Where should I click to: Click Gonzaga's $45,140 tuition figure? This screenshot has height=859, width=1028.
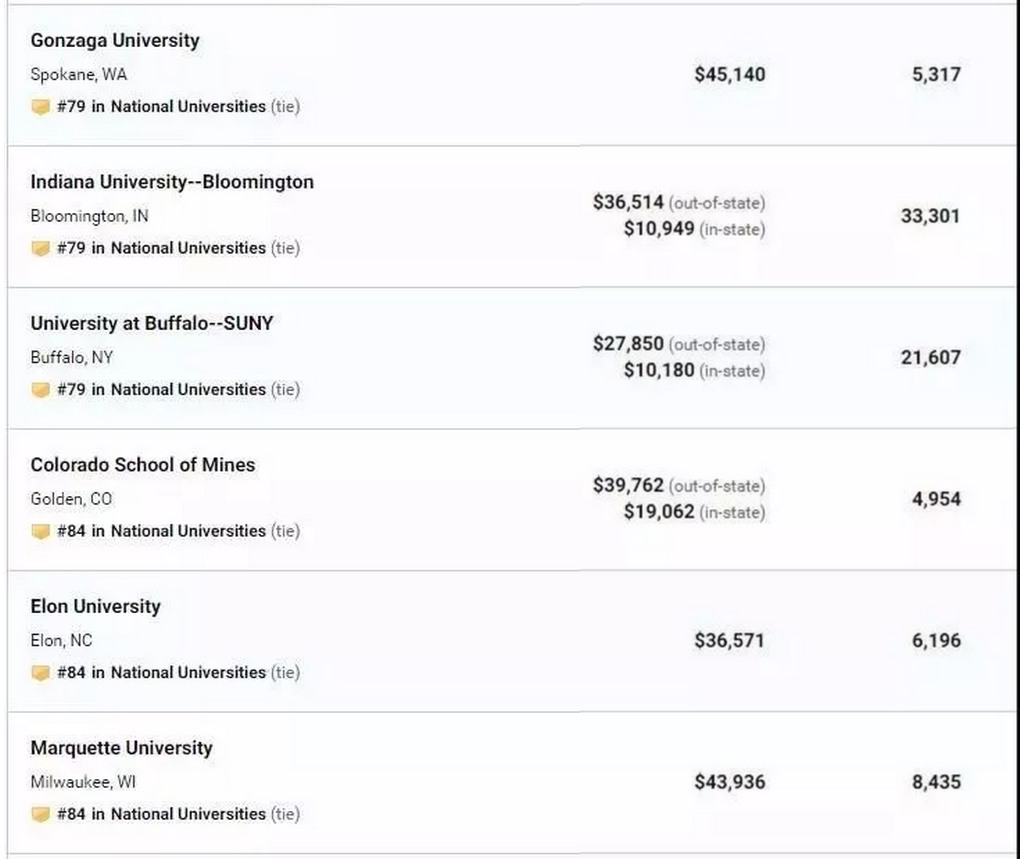tap(729, 75)
